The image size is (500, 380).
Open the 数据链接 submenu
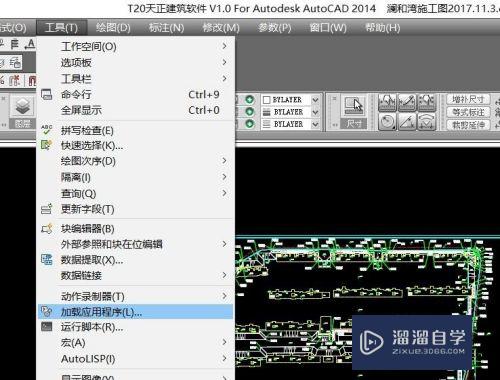pos(136,275)
